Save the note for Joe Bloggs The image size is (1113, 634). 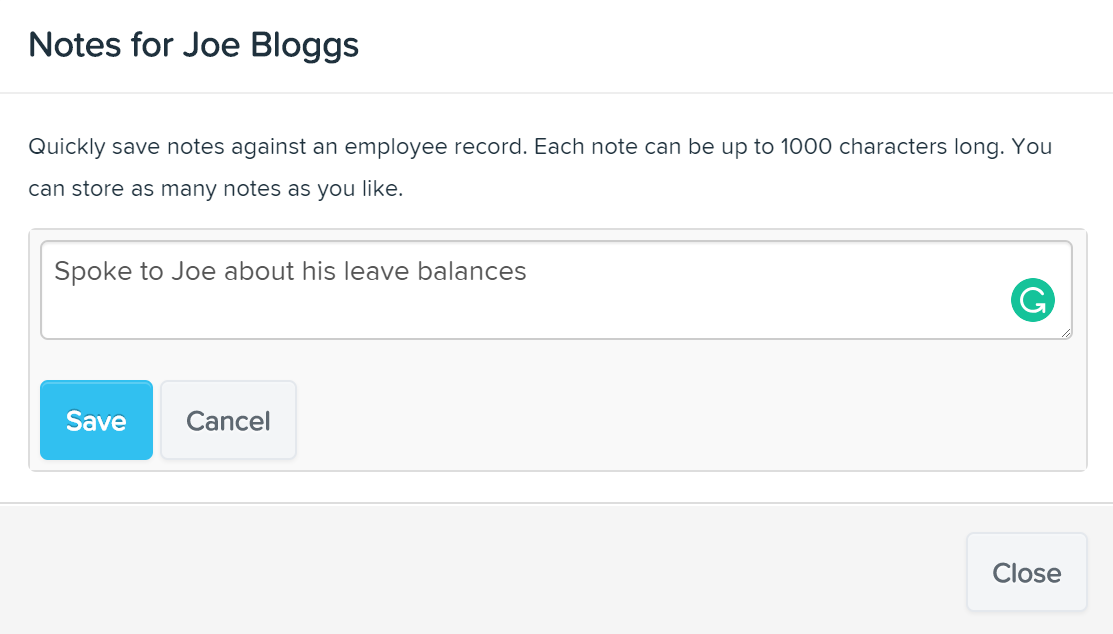pos(96,420)
